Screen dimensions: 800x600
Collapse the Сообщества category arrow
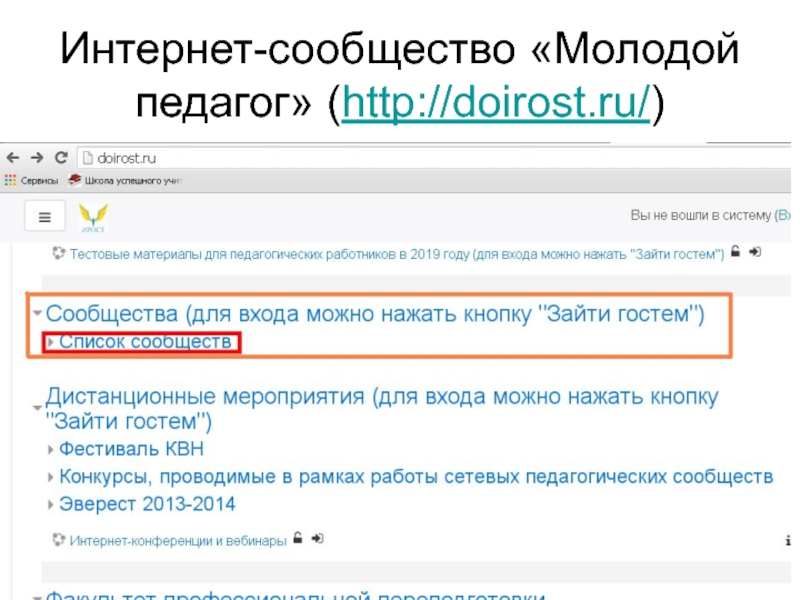point(37,316)
